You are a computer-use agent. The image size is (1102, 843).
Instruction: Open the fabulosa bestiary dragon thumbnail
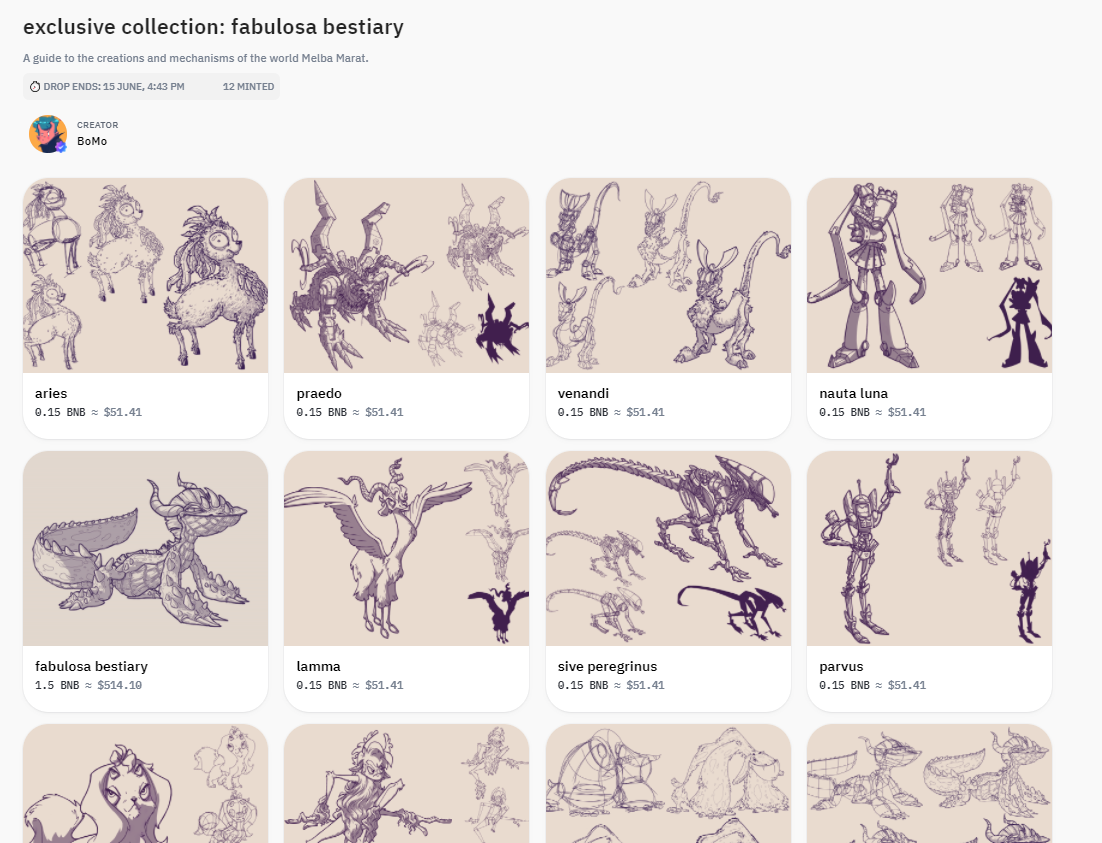[145, 548]
